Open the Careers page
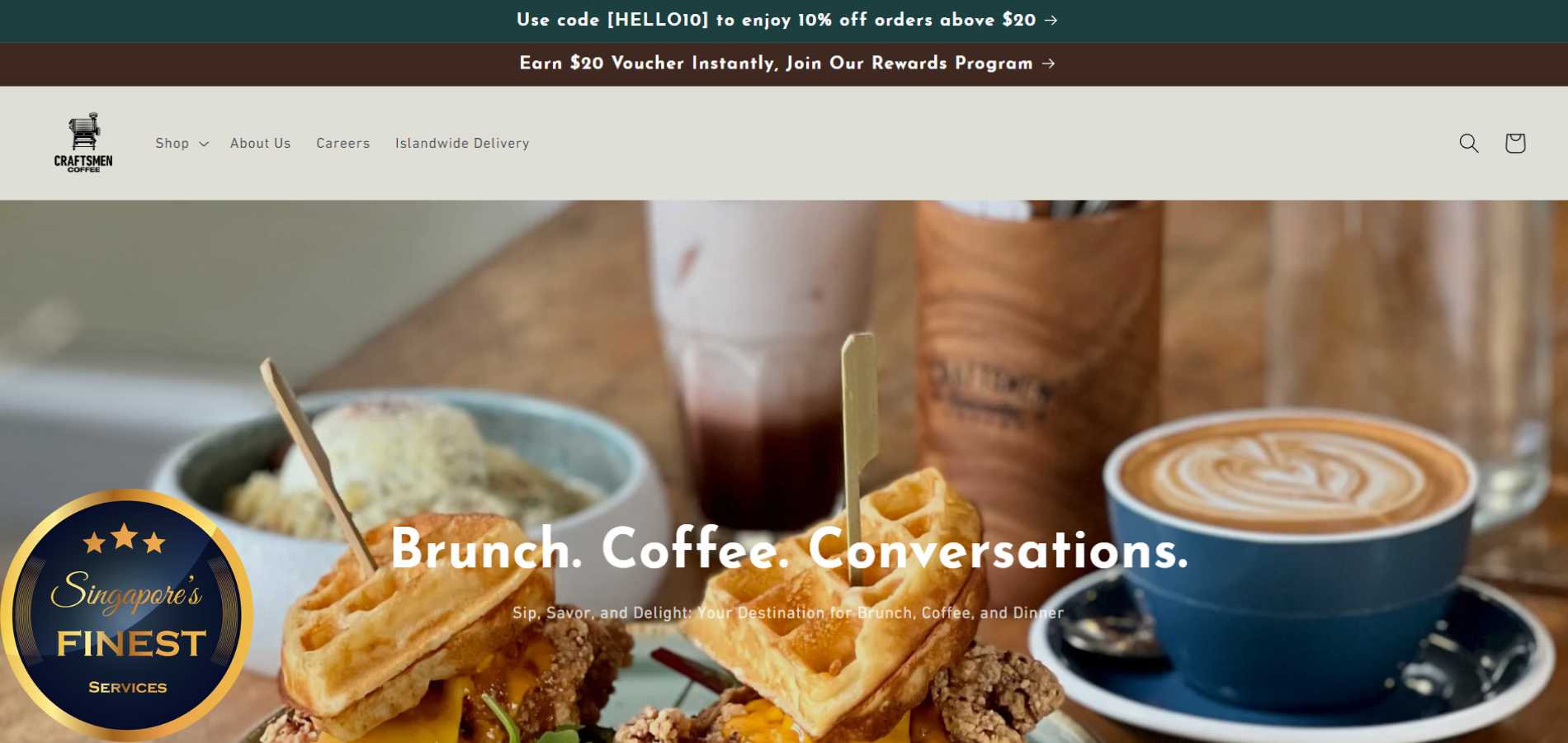This screenshot has height=743, width=1568. coord(342,143)
